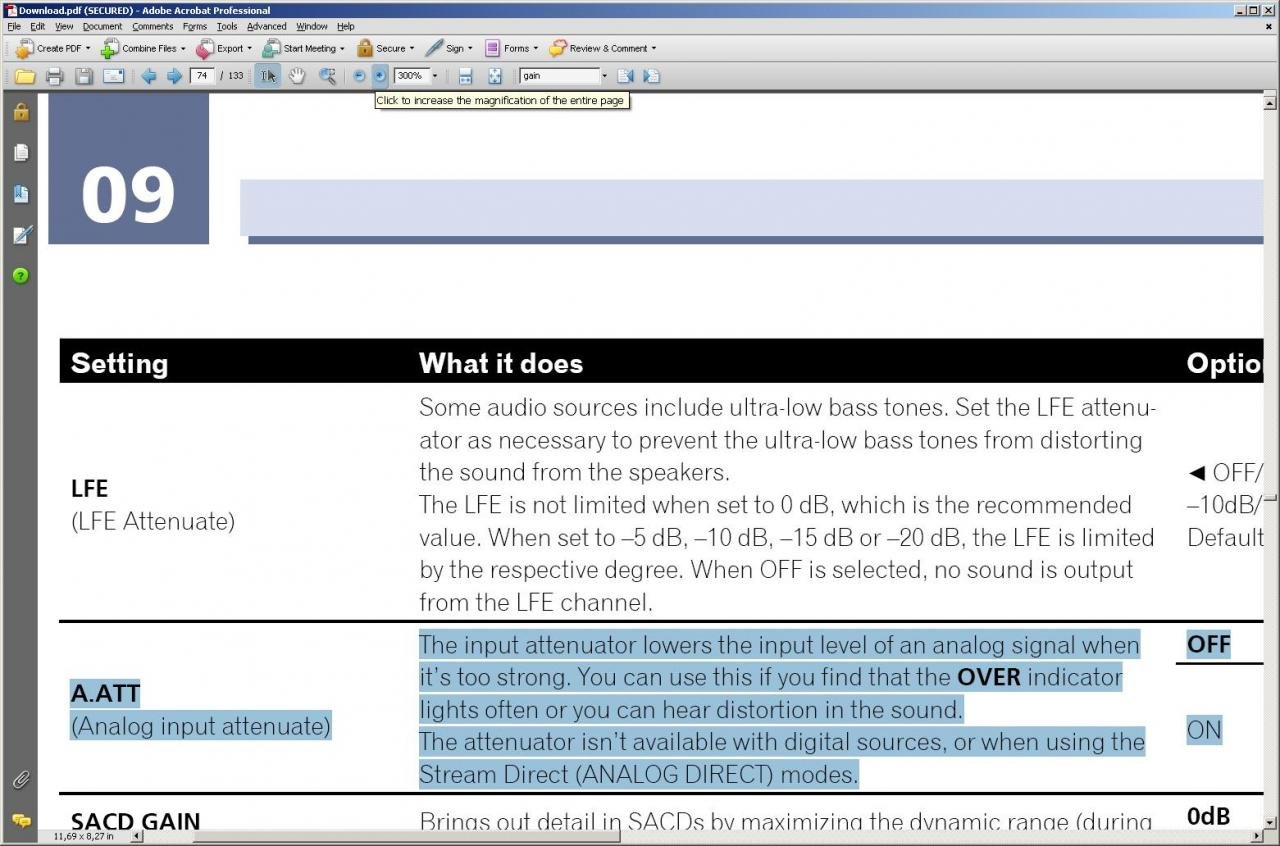Go to next page arrow
1280x846 pixels.
click(x=174, y=76)
